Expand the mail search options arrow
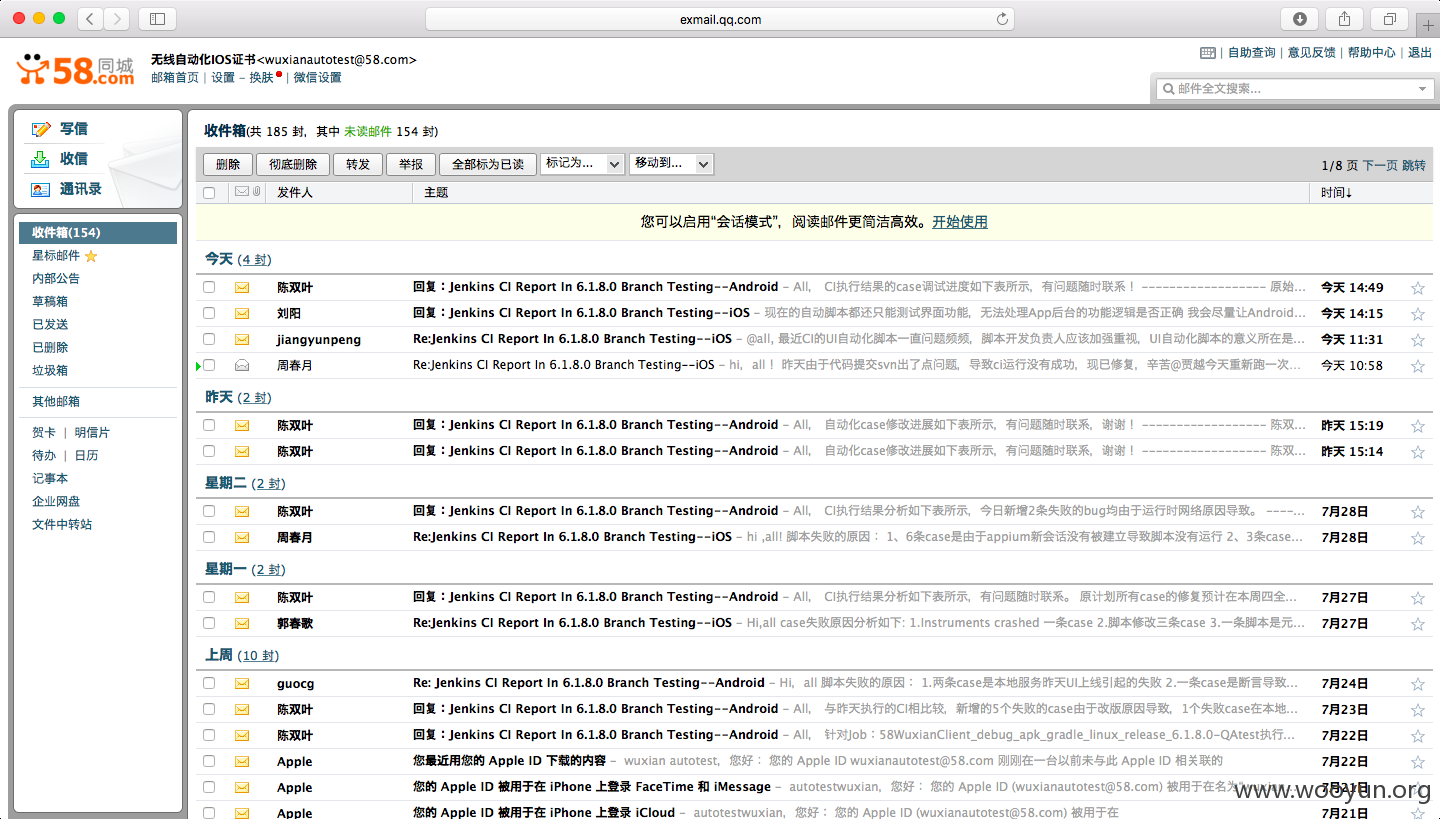 (x=1423, y=89)
